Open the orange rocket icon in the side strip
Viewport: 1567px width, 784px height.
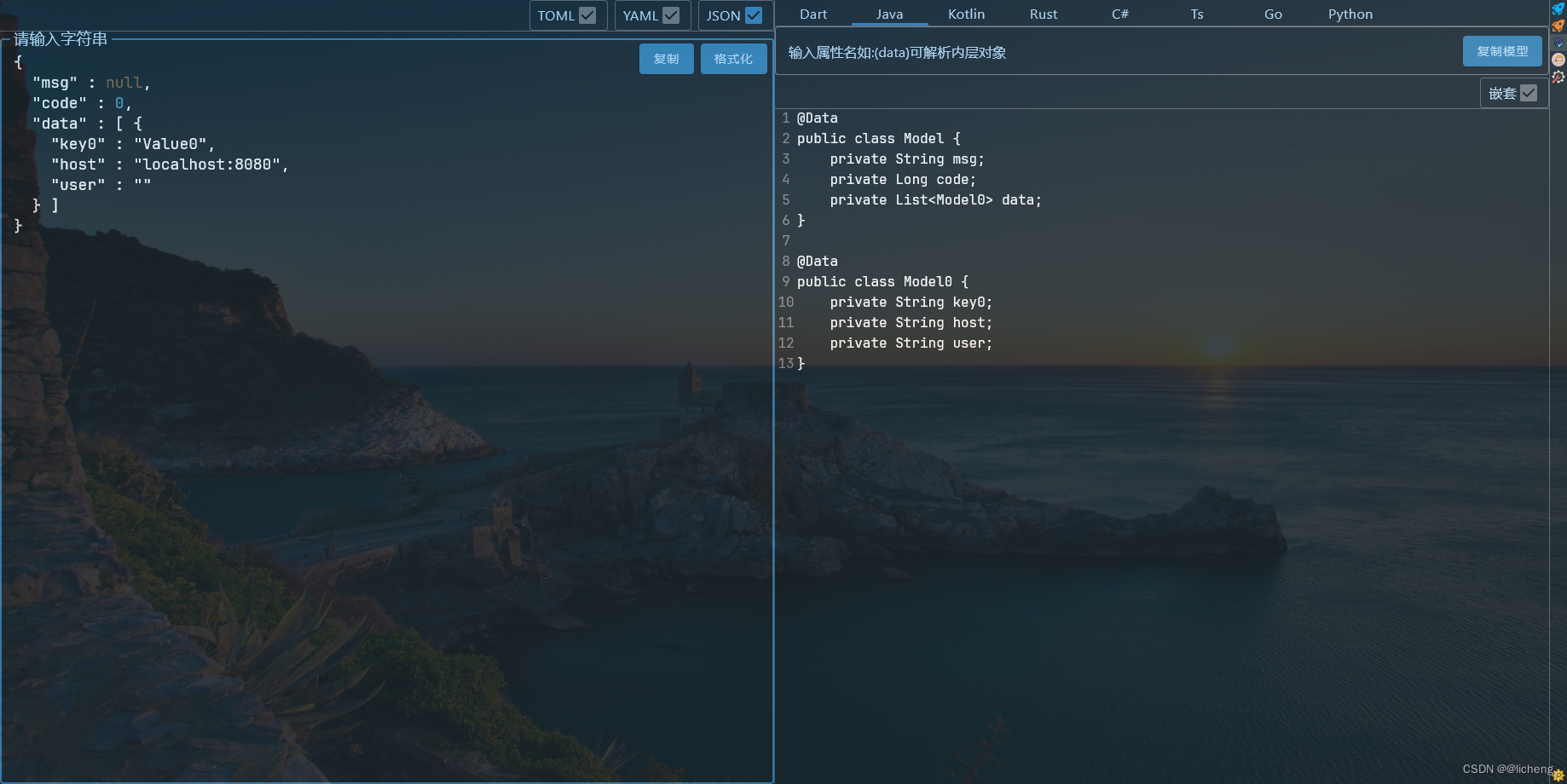tap(1558, 26)
